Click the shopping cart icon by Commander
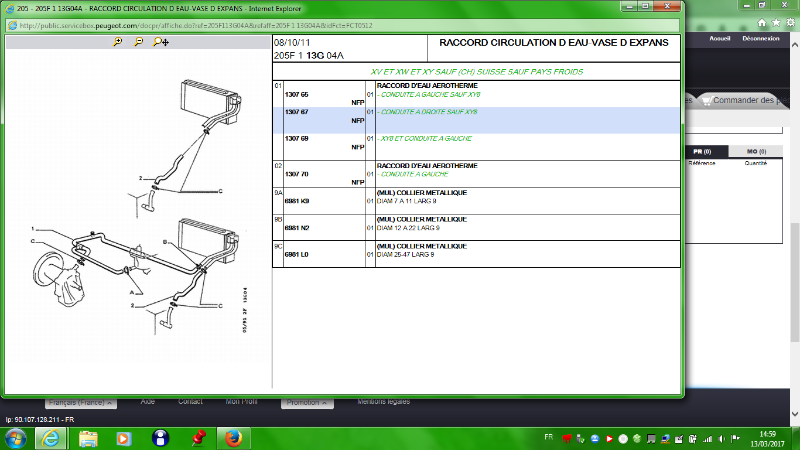The height and width of the screenshot is (450, 800). 706,101
